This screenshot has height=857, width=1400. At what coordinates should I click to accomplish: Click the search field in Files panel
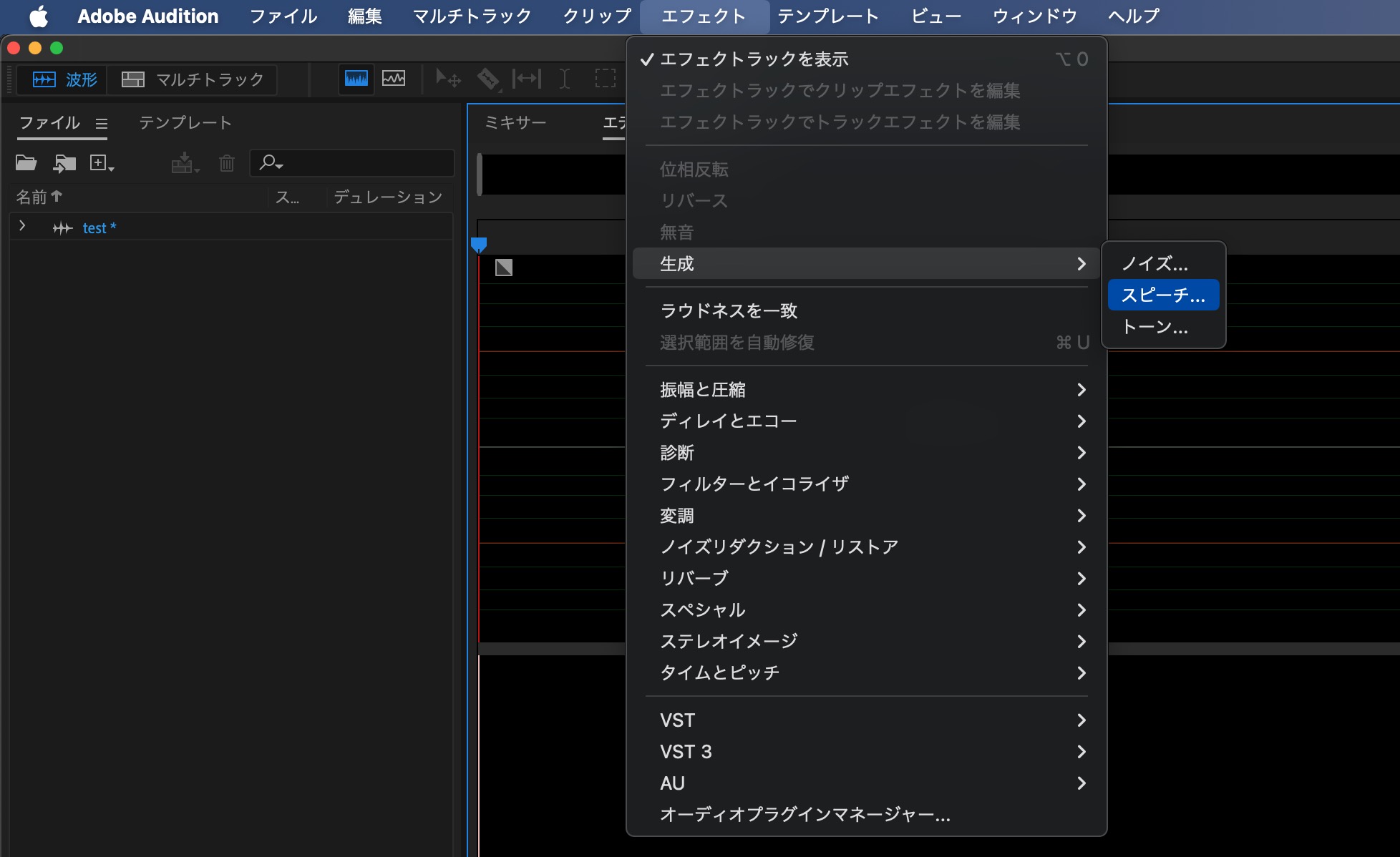352,163
